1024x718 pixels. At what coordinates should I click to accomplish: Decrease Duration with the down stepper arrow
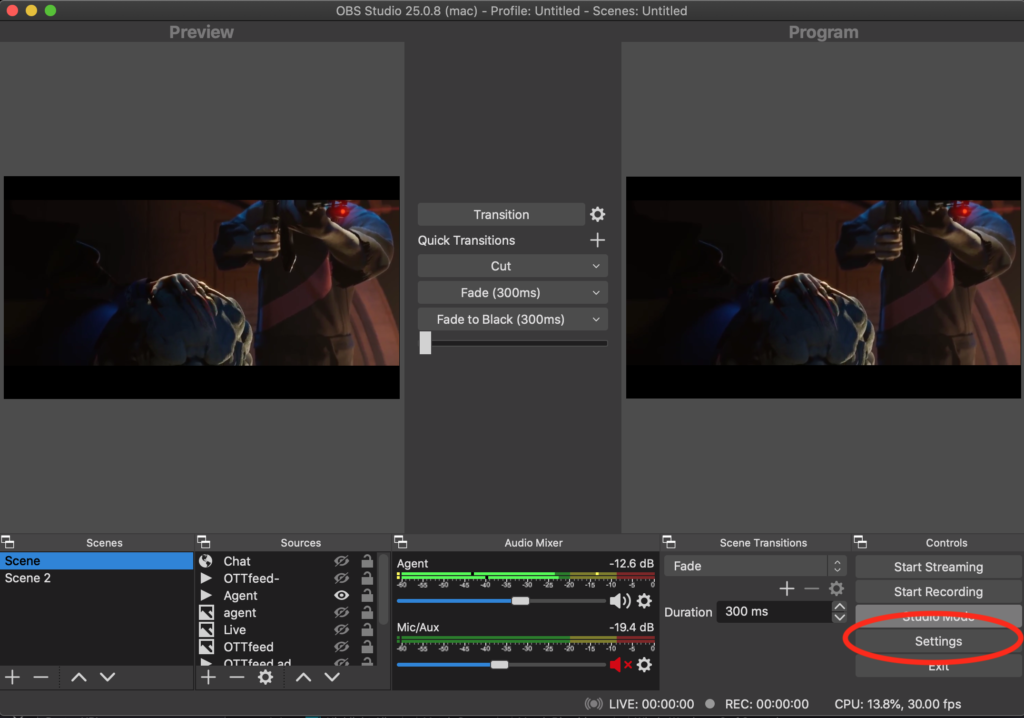[840, 617]
